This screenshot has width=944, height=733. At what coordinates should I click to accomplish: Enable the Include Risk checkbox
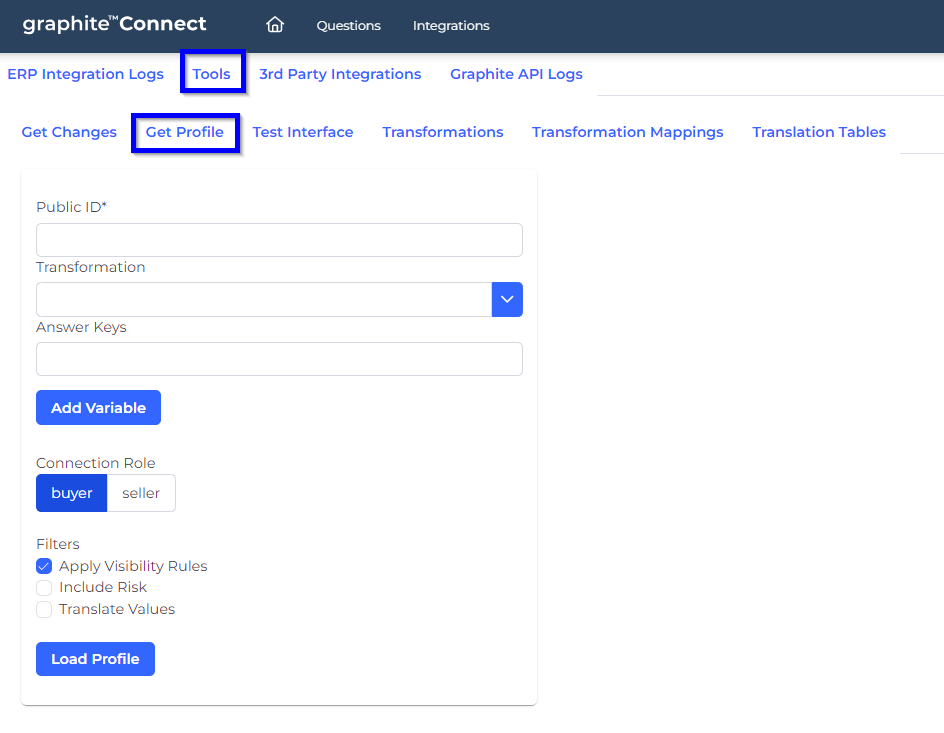[x=44, y=587]
